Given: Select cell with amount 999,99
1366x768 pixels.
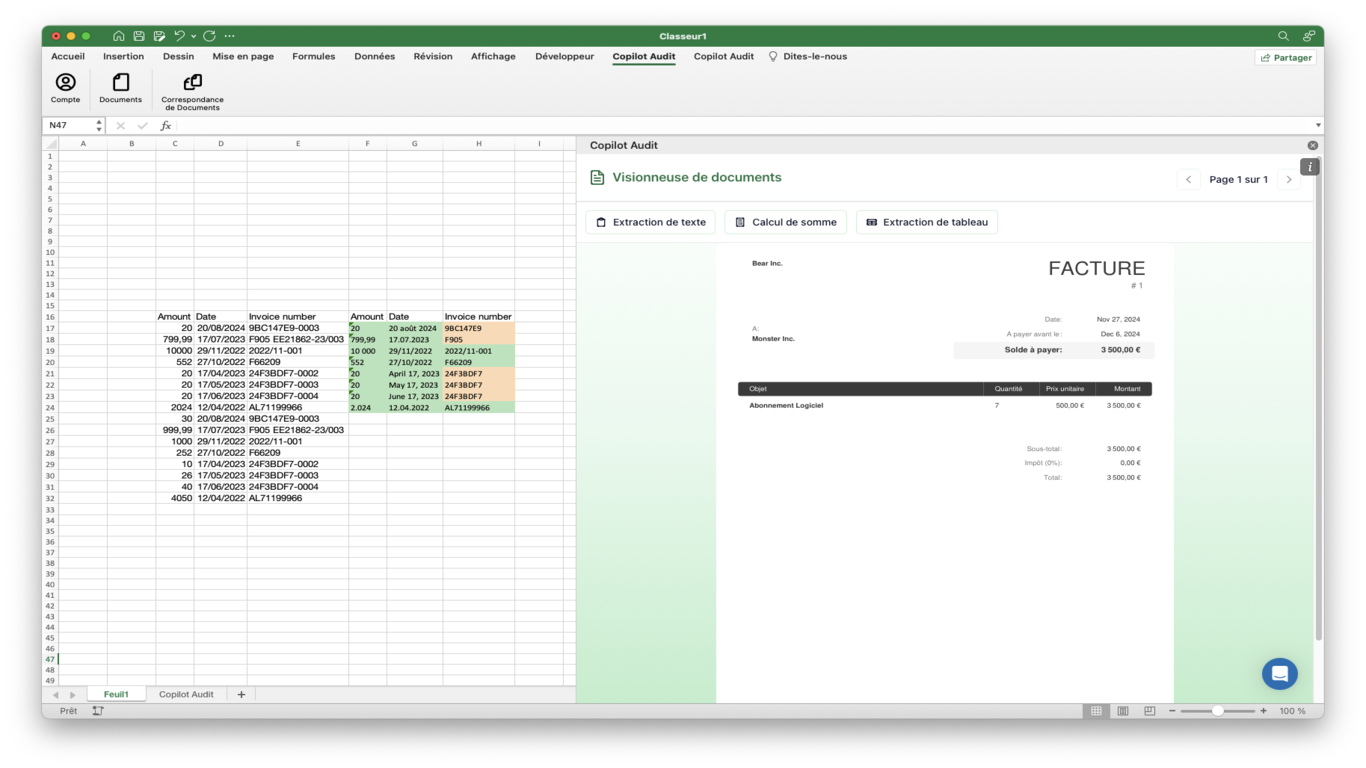Looking at the screenshot, I should tap(175, 430).
